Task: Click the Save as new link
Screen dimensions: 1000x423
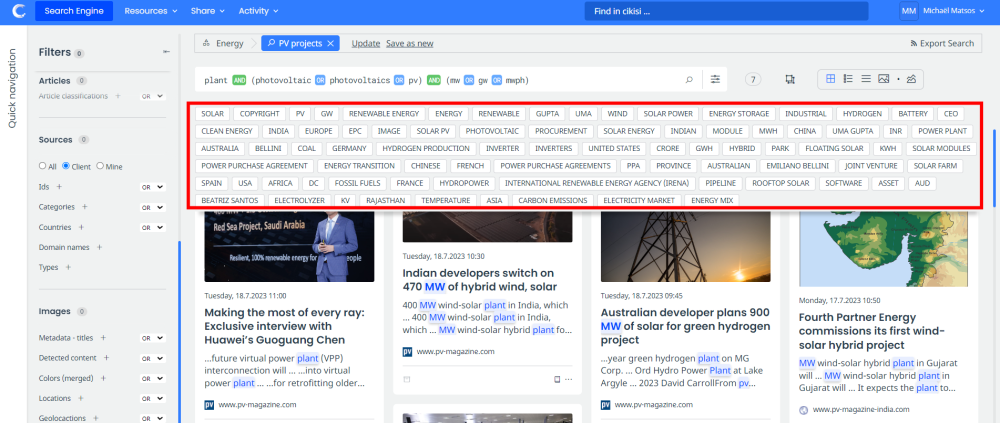Action: click(409, 43)
